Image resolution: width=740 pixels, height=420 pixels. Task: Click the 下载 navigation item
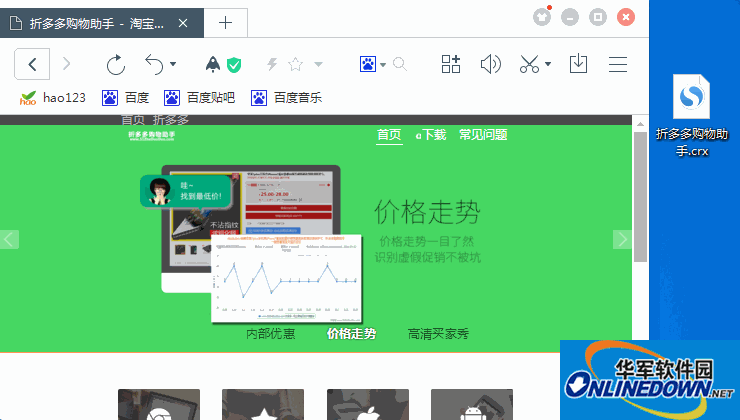431,135
